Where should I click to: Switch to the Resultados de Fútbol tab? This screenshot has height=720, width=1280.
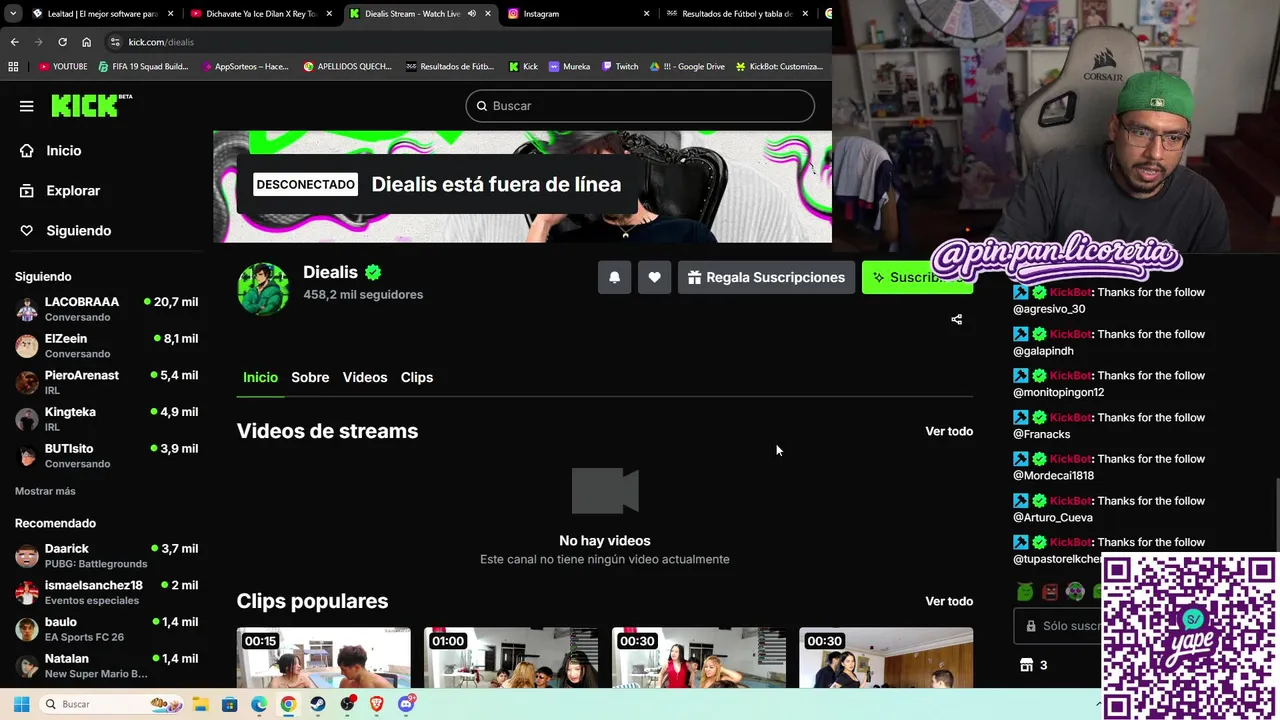(x=737, y=14)
